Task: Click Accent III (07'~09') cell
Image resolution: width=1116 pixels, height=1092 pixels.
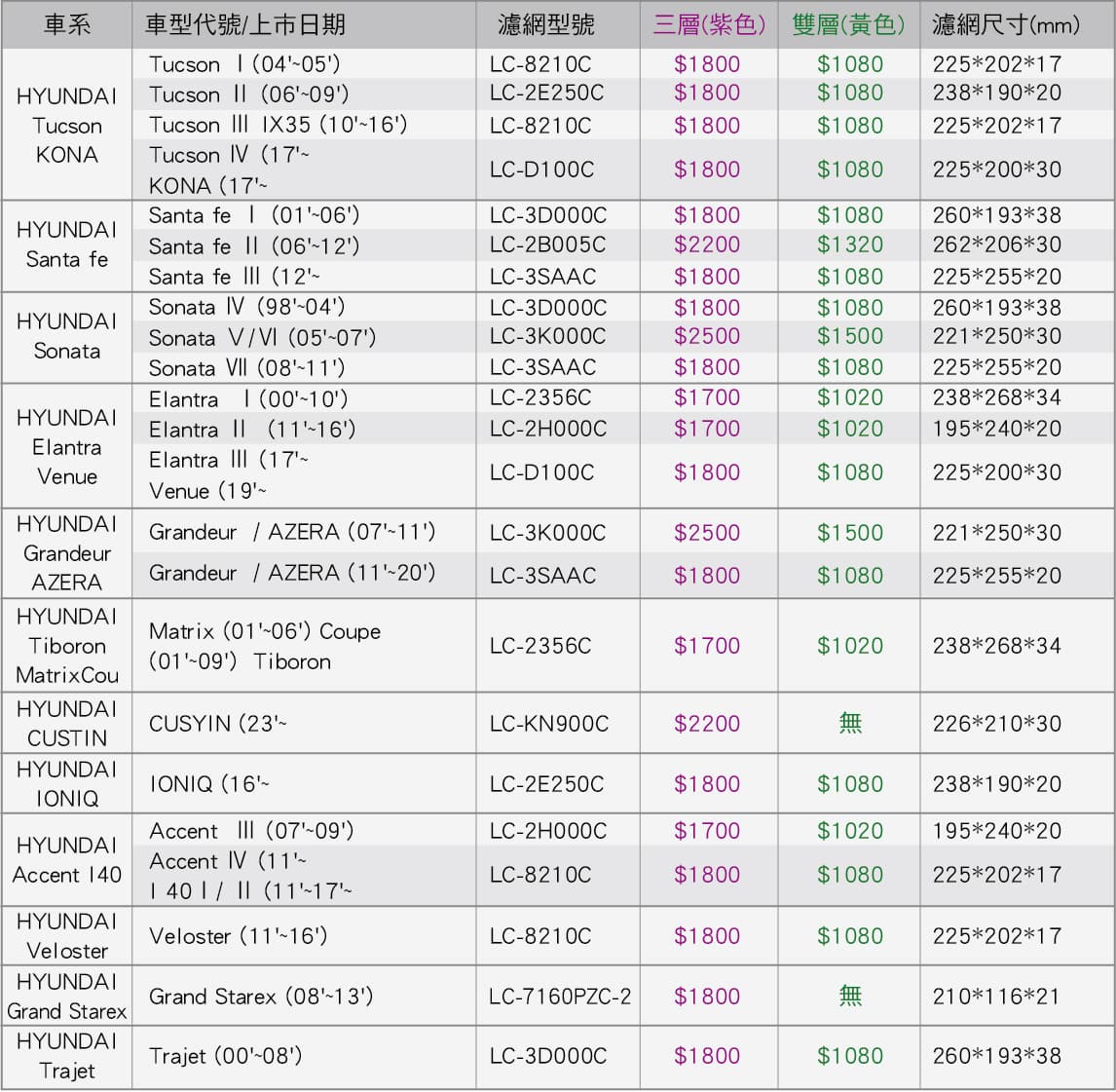Action: click(251, 831)
